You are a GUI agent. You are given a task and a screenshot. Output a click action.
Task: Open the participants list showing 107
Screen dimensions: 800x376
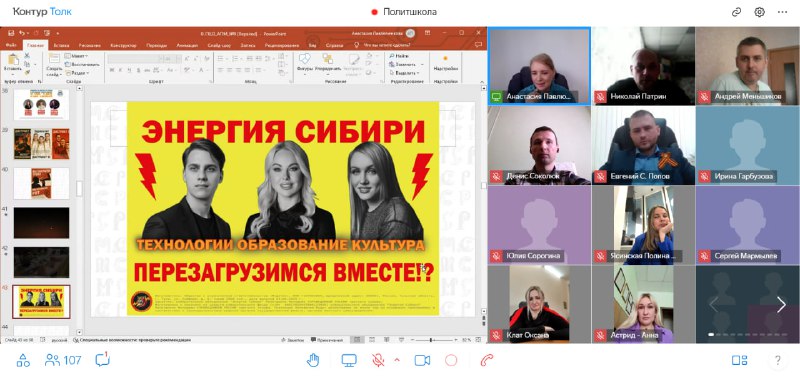[63, 361]
